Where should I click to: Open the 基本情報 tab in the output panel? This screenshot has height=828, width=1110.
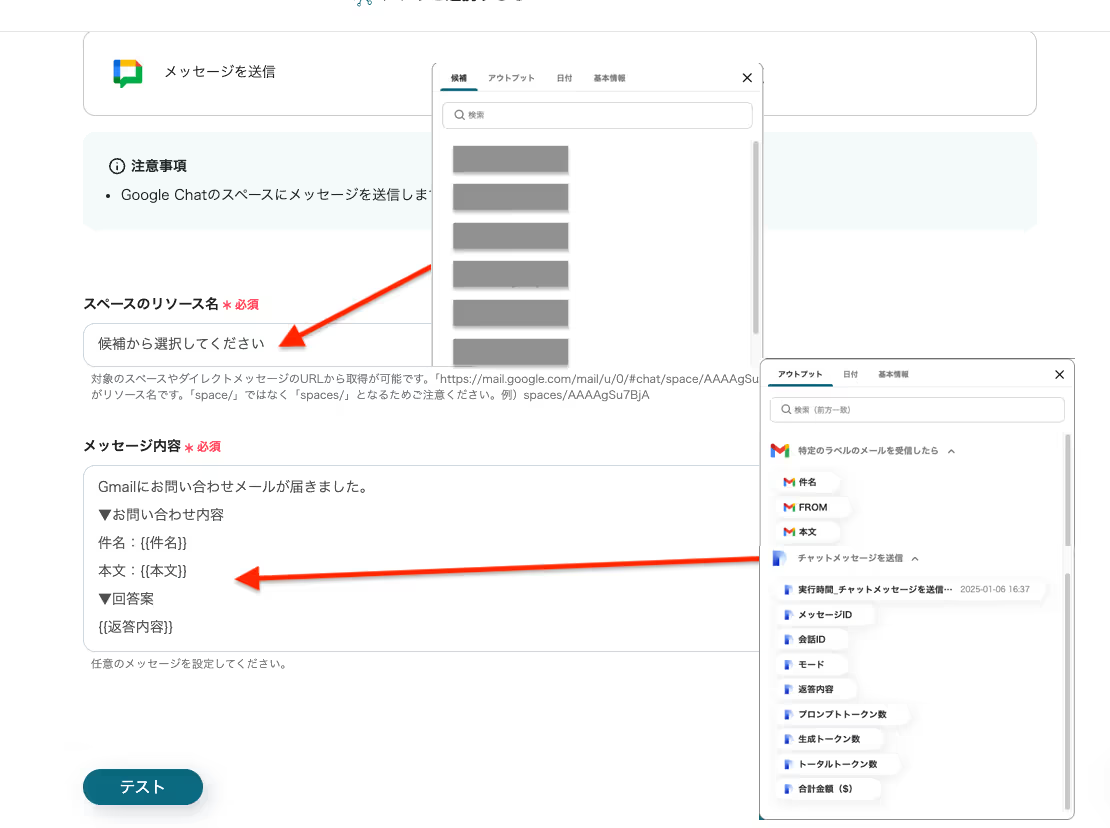[893, 375]
